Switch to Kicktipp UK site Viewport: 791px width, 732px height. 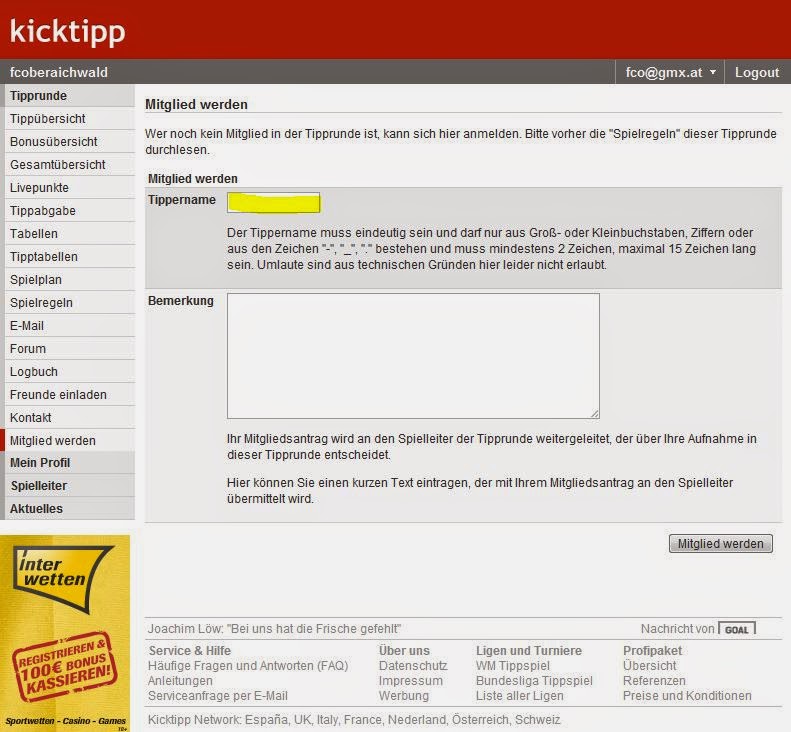[x=302, y=719]
